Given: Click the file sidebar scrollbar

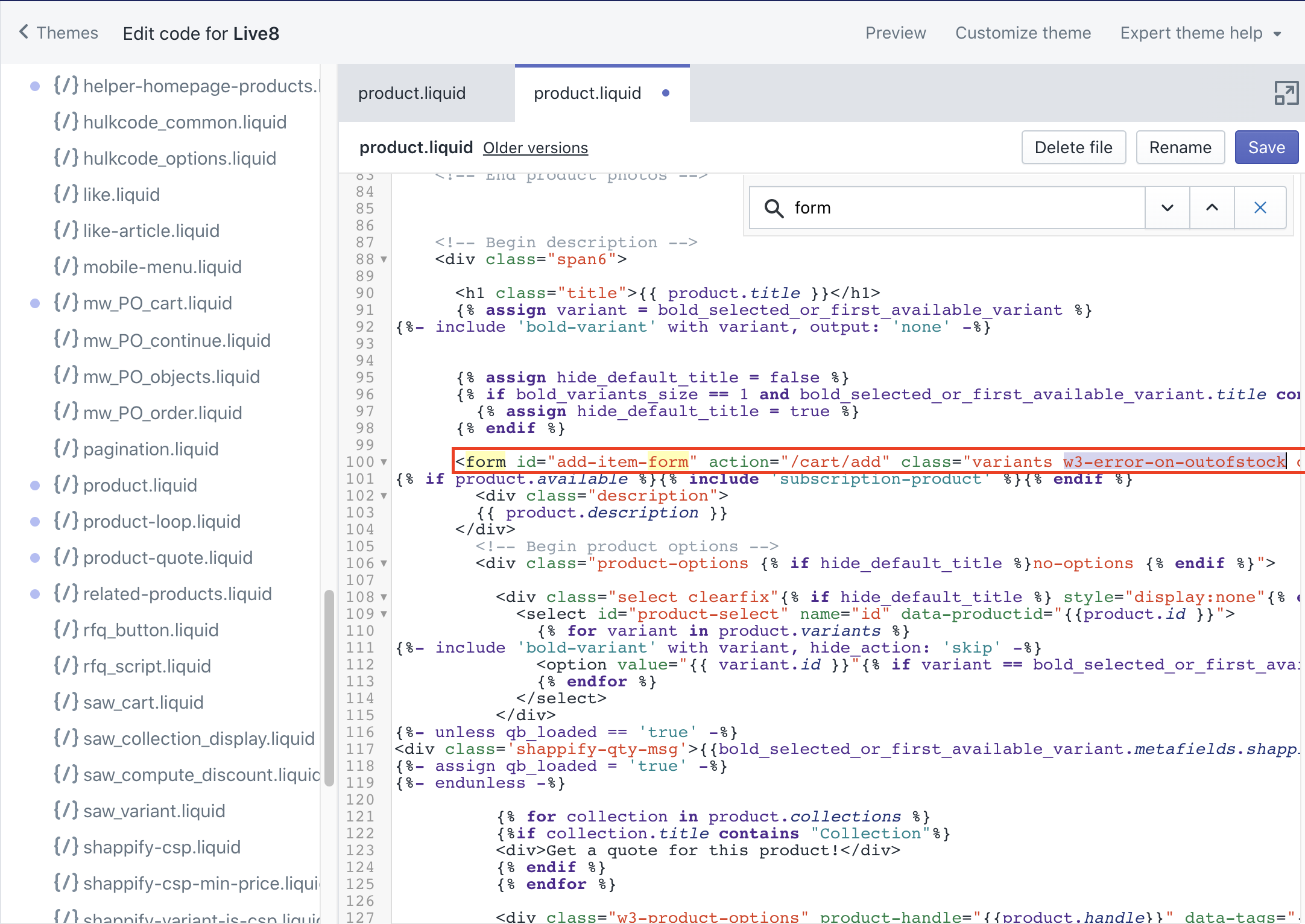Looking at the screenshot, I should click(329, 688).
